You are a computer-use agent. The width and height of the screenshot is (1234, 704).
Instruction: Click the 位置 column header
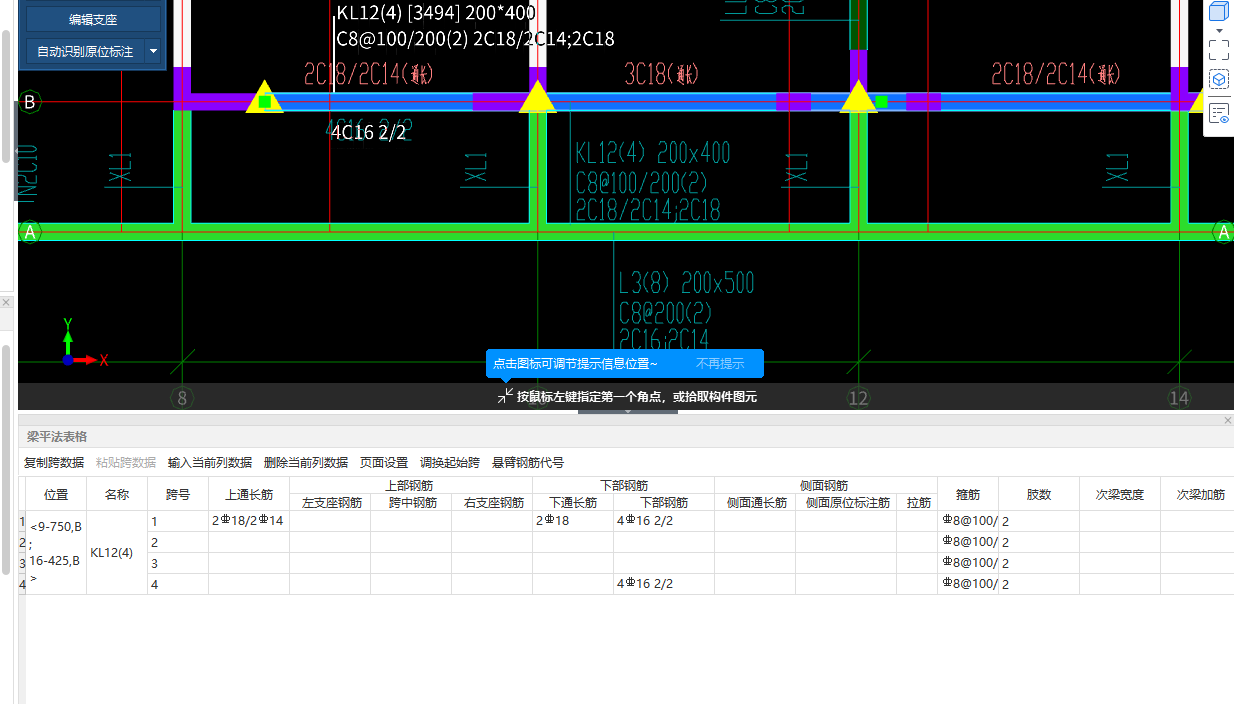click(56, 494)
